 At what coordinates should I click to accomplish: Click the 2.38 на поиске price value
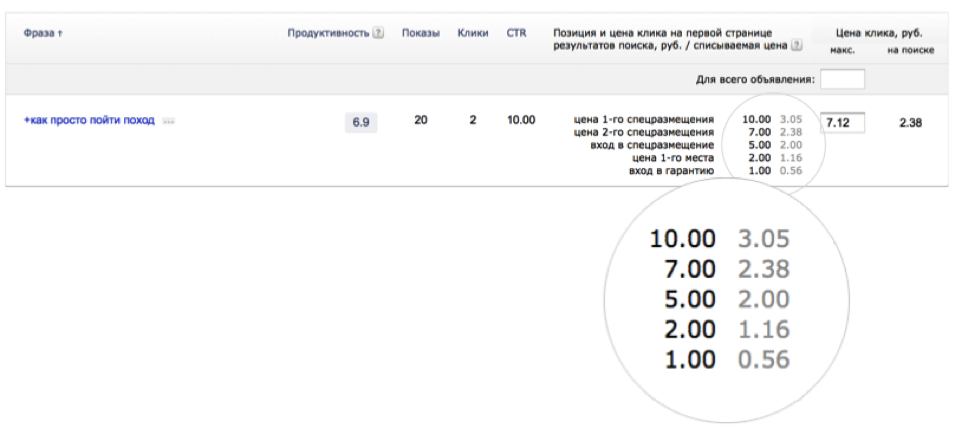point(909,122)
